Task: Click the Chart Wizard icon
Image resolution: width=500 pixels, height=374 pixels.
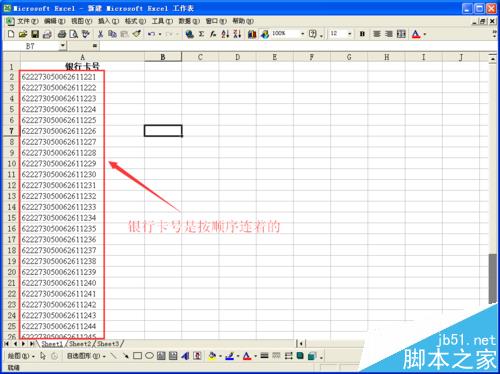Action: [x=252, y=34]
